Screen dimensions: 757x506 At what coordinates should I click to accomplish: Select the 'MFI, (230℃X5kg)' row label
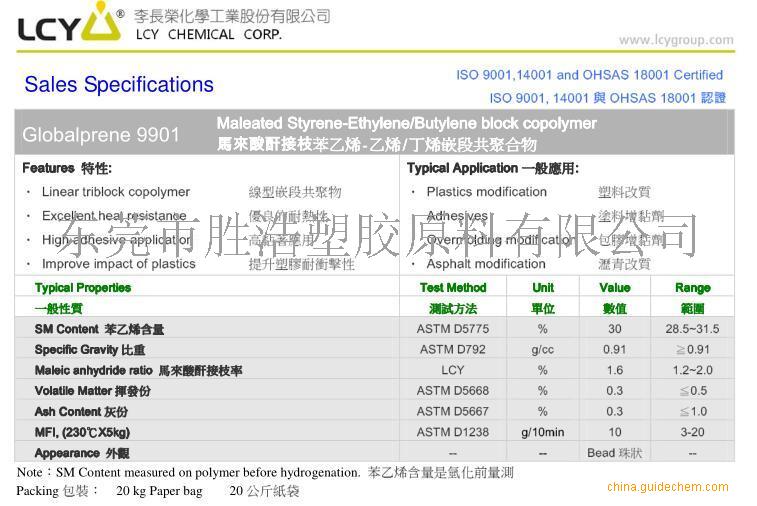click(82, 432)
